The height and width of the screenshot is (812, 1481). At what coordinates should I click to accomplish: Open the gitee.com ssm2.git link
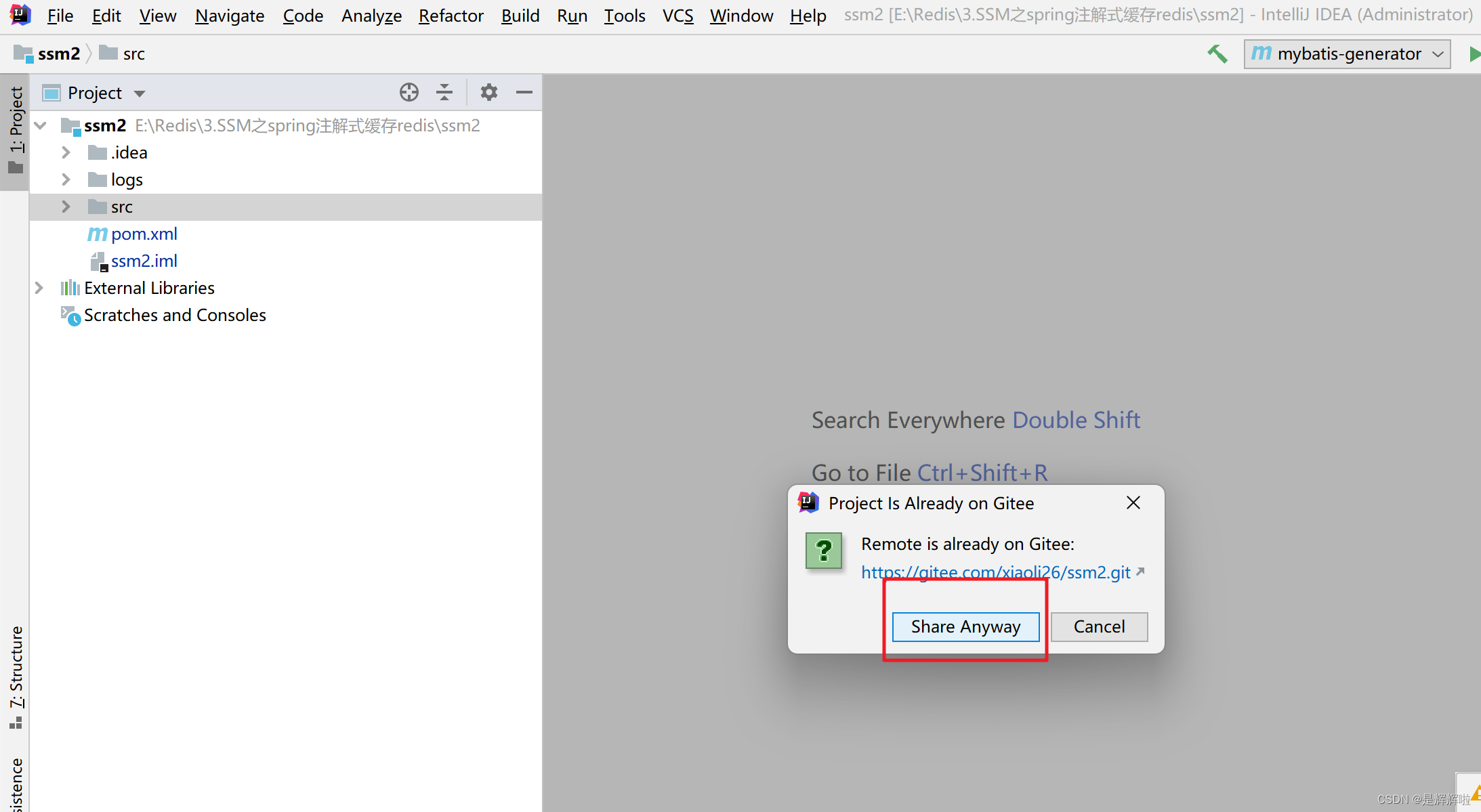pos(996,573)
